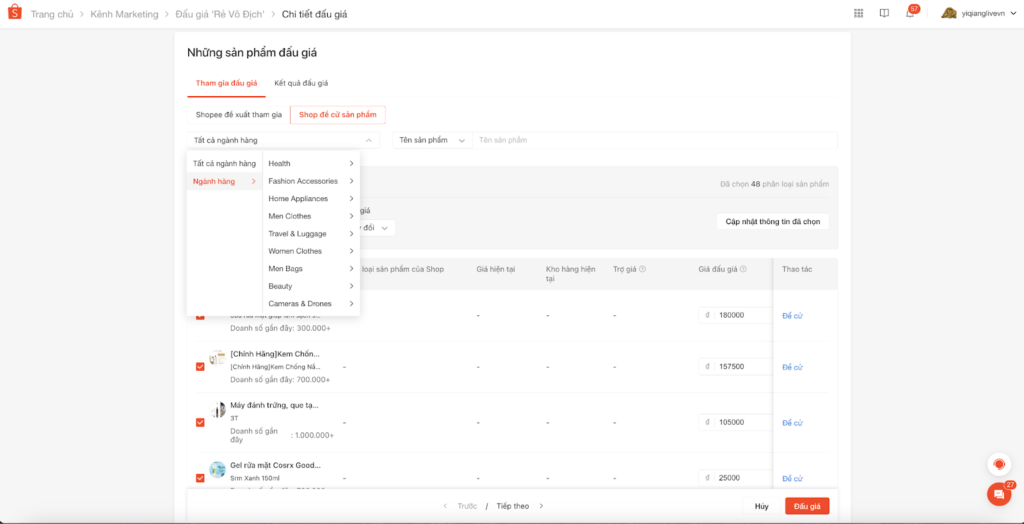Expand the Women Clothes category
This screenshot has width=1024, height=524.
pyautogui.click(x=311, y=251)
